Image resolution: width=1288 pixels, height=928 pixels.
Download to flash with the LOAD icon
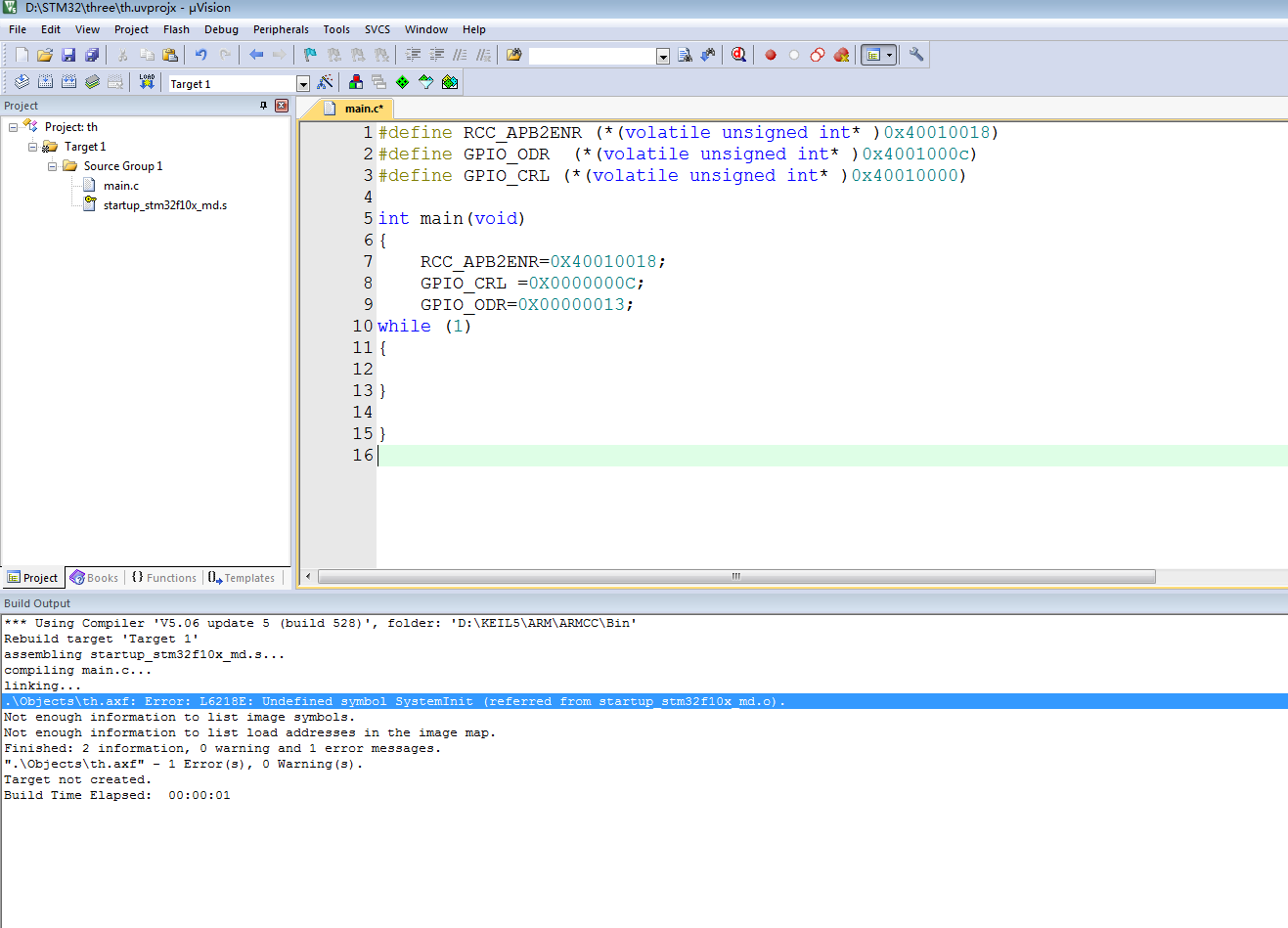coord(147,82)
